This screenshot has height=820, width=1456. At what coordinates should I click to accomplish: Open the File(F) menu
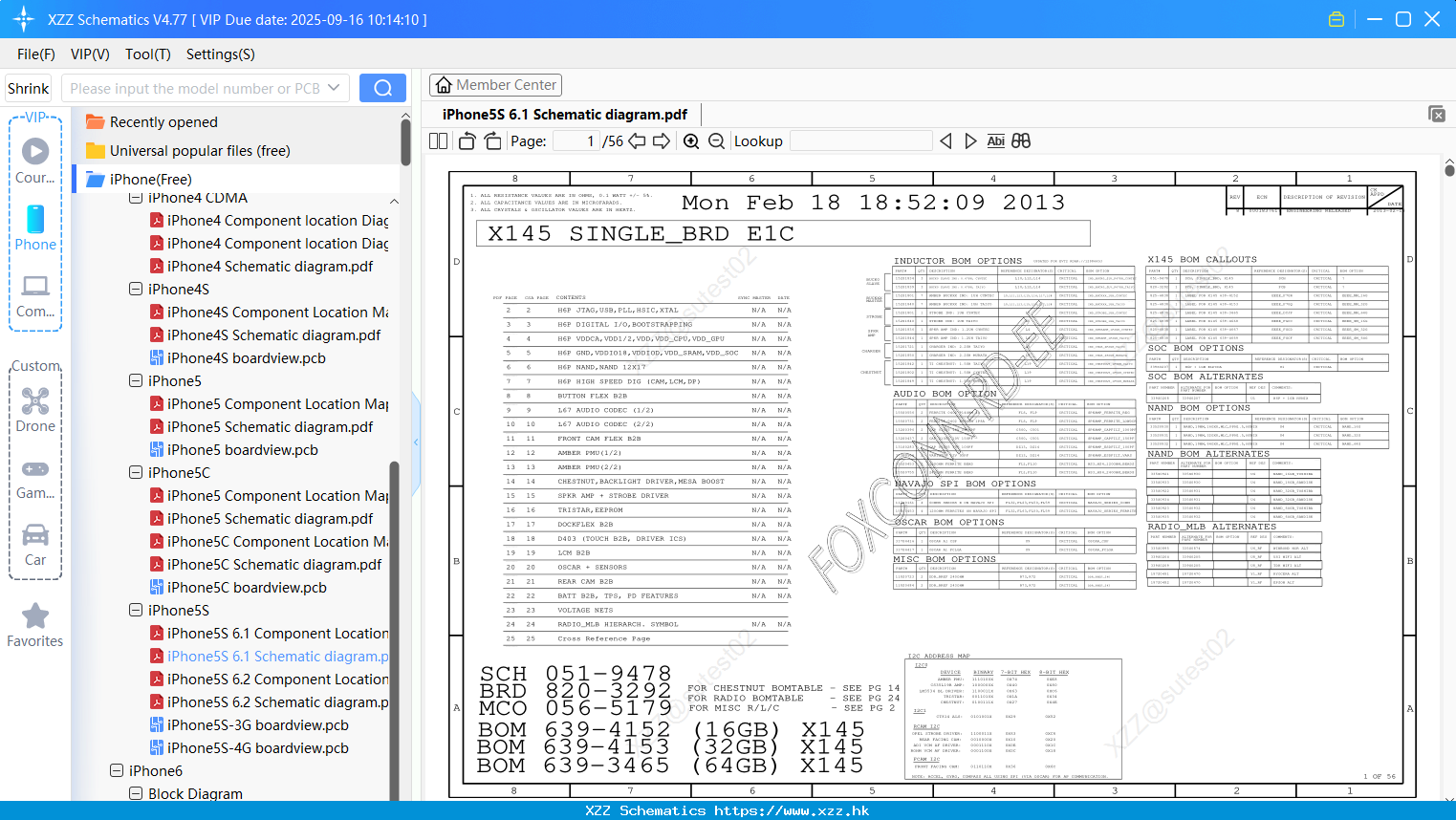[36, 54]
